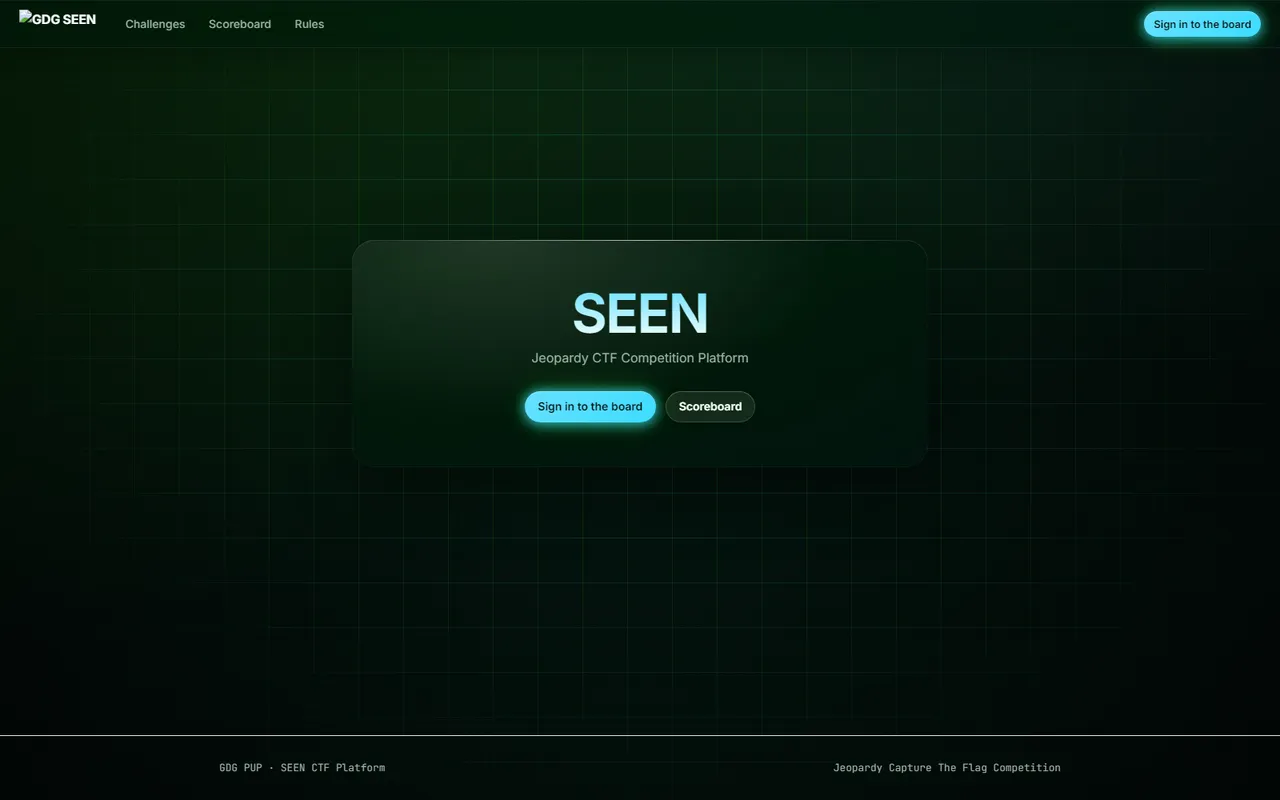
Task: Open the Rules page from navbar
Action: 309,24
